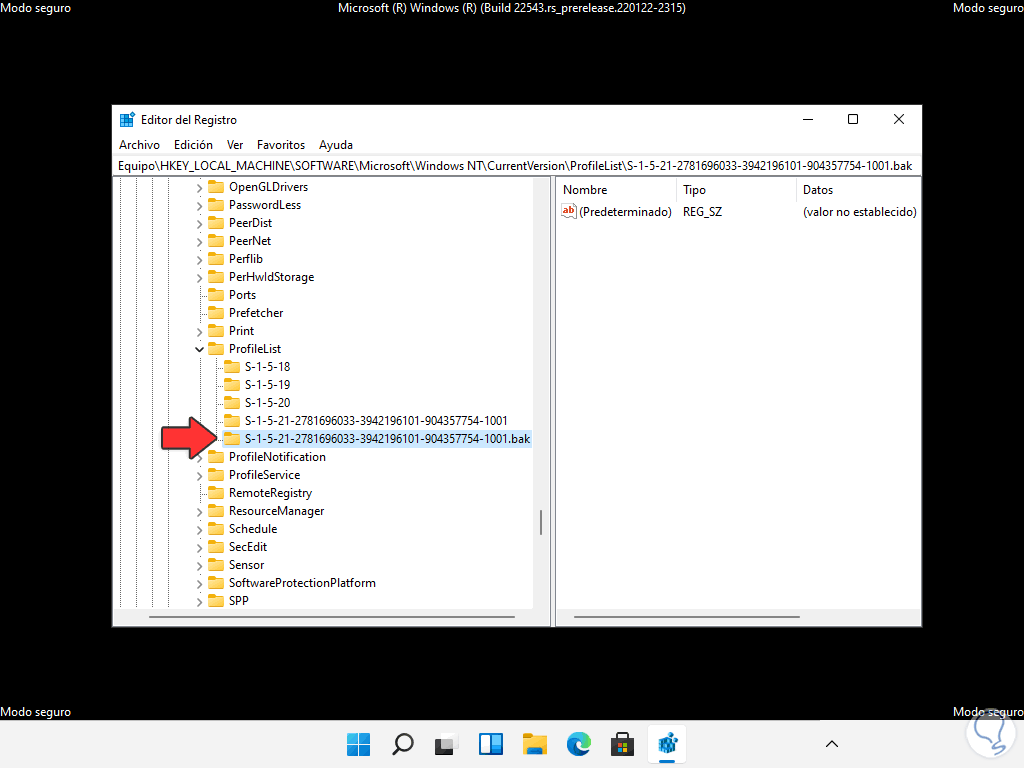Image resolution: width=1024 pixels, height=768 pixels.
Task: Open the Edición menu
Action: coord(193,145)
